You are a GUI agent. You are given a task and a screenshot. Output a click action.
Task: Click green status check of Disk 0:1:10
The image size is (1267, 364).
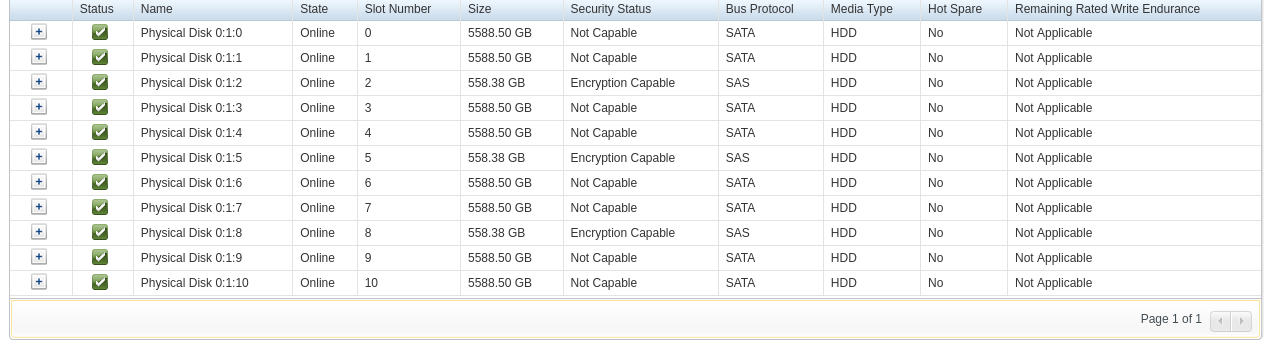pos(100,282)
